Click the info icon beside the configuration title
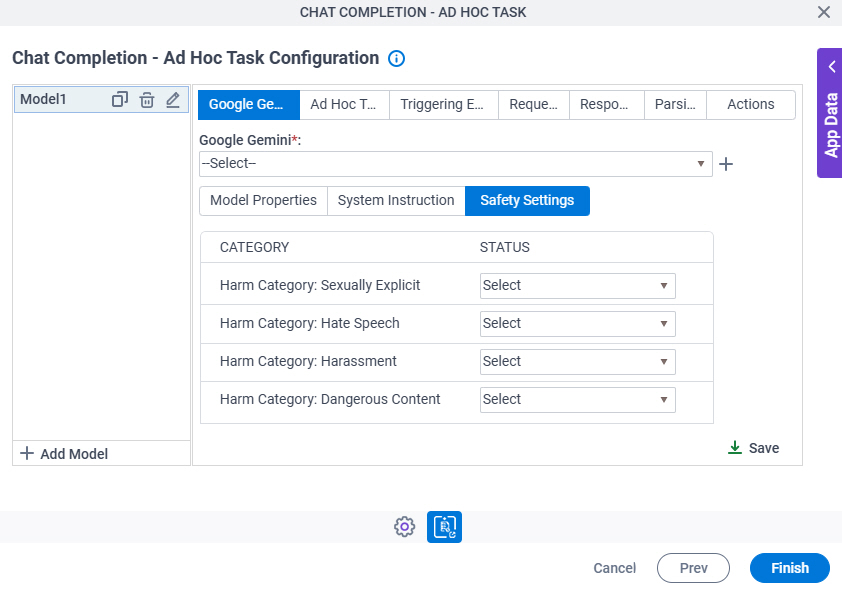The image size is (842, 591). pyautogui.click(x=396, y=59)
